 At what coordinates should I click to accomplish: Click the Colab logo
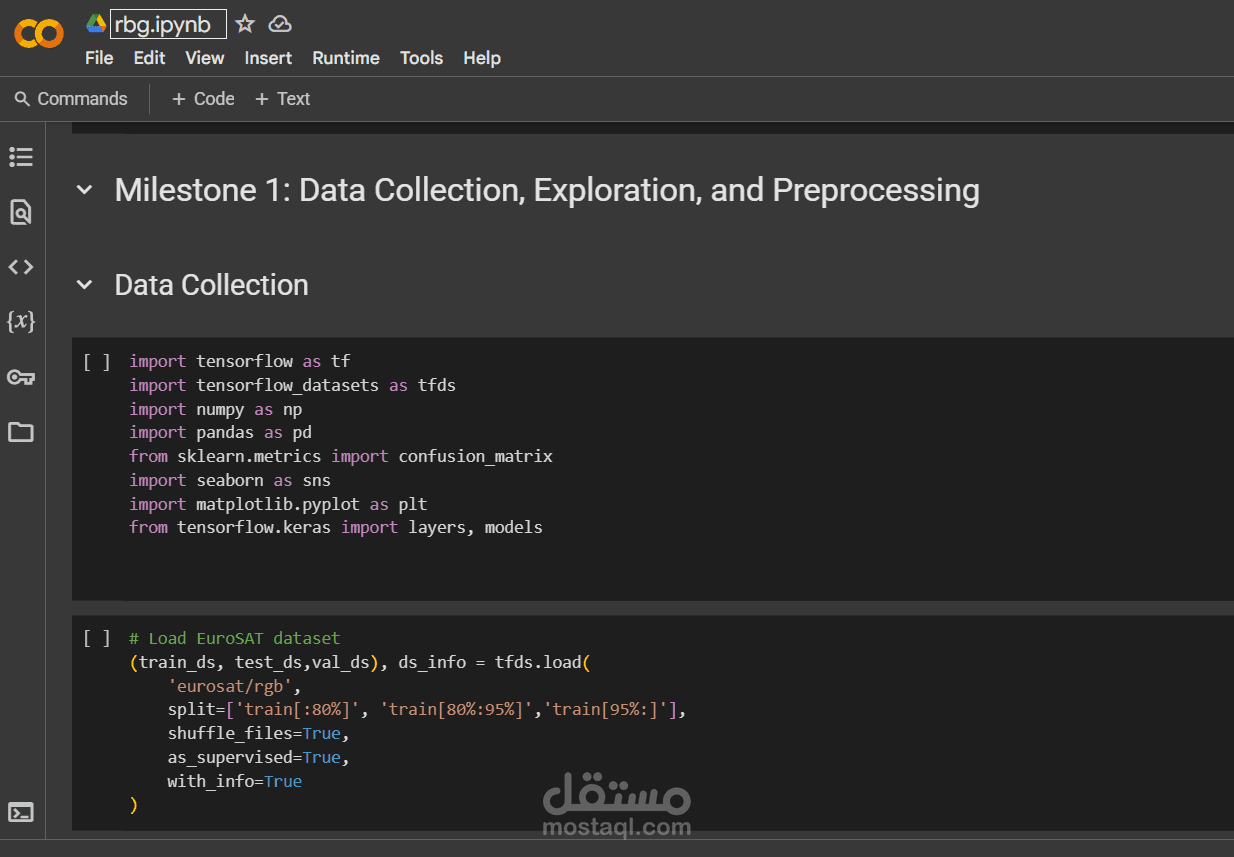tap(39, 35)
